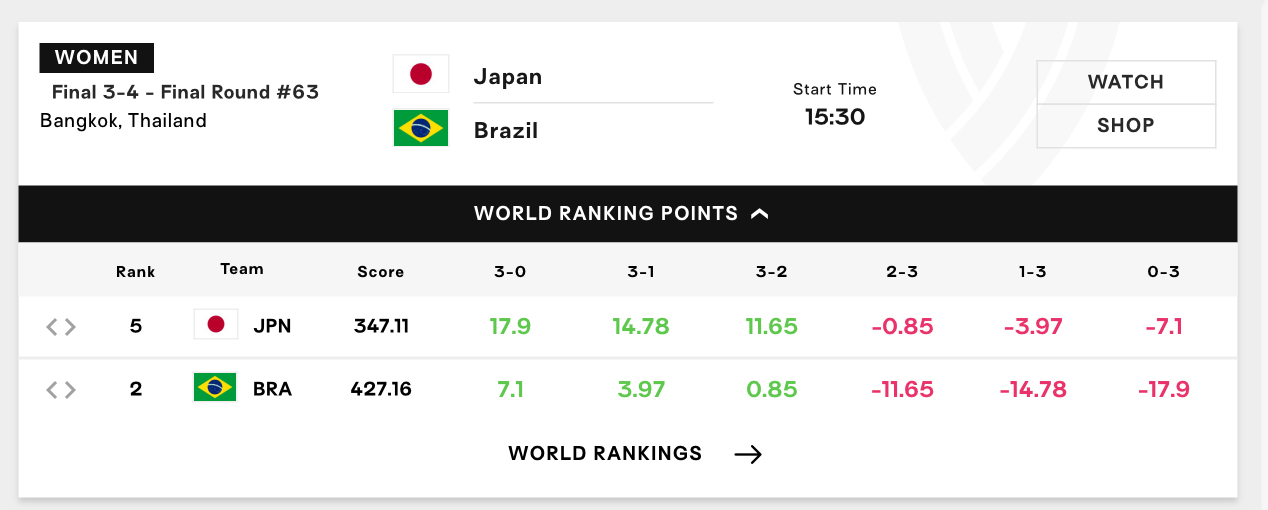Collapse the World Ranking Points header bar
This screenshot has height=510, width=1268.
tap(628, 213)
